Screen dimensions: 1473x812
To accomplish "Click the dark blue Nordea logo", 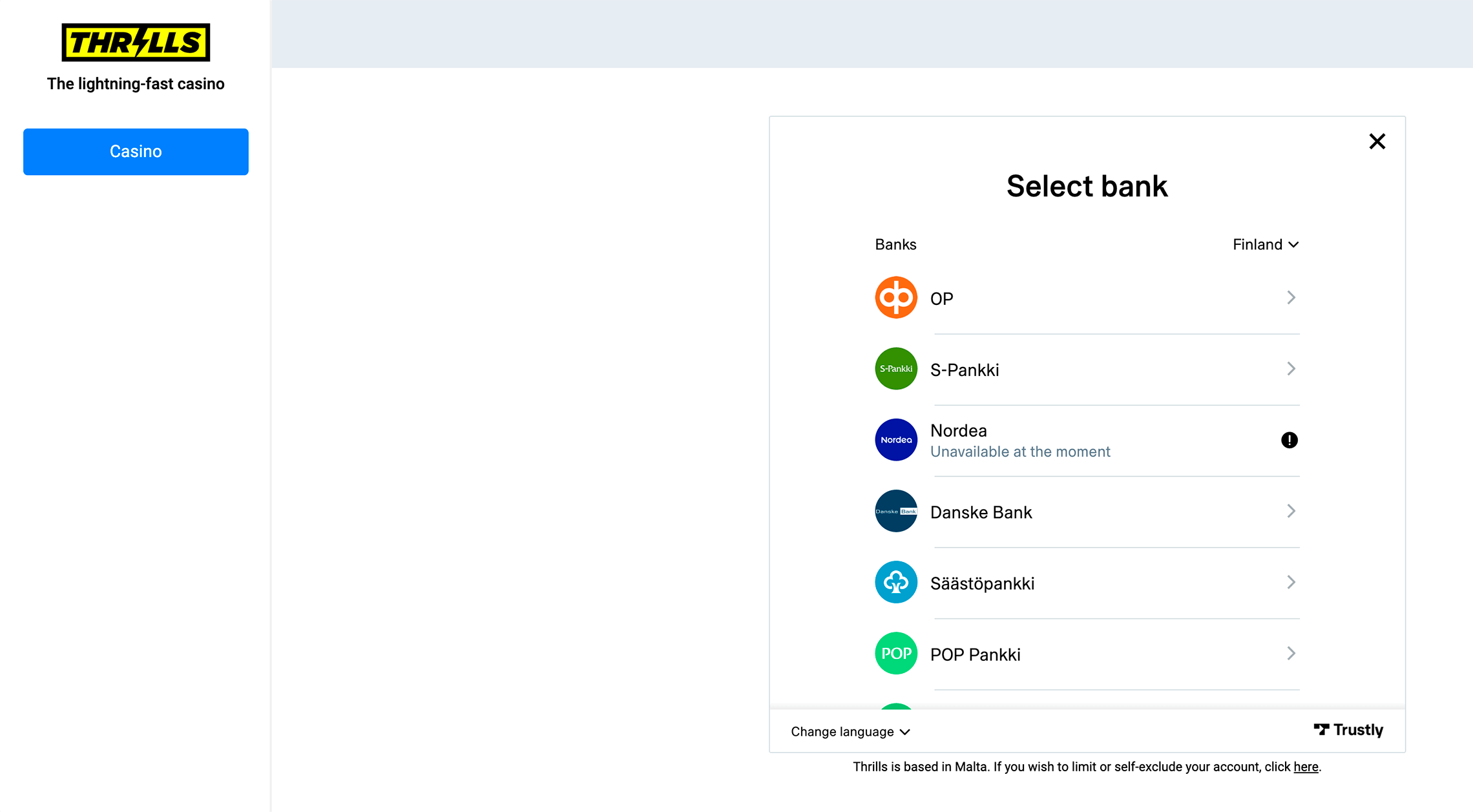I will click(x=895, y=440).
